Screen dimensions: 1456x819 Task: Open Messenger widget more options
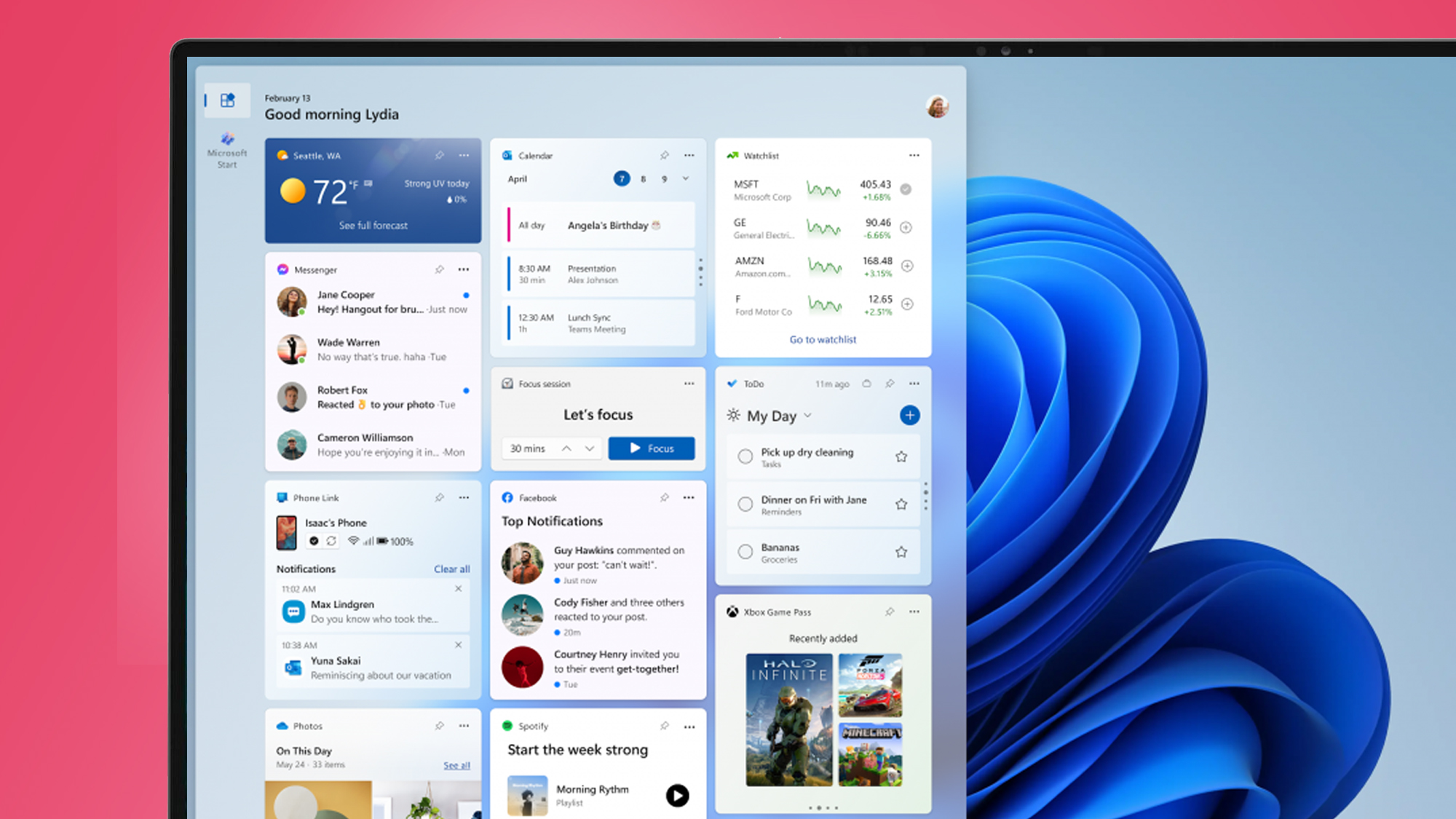point(464,269)
